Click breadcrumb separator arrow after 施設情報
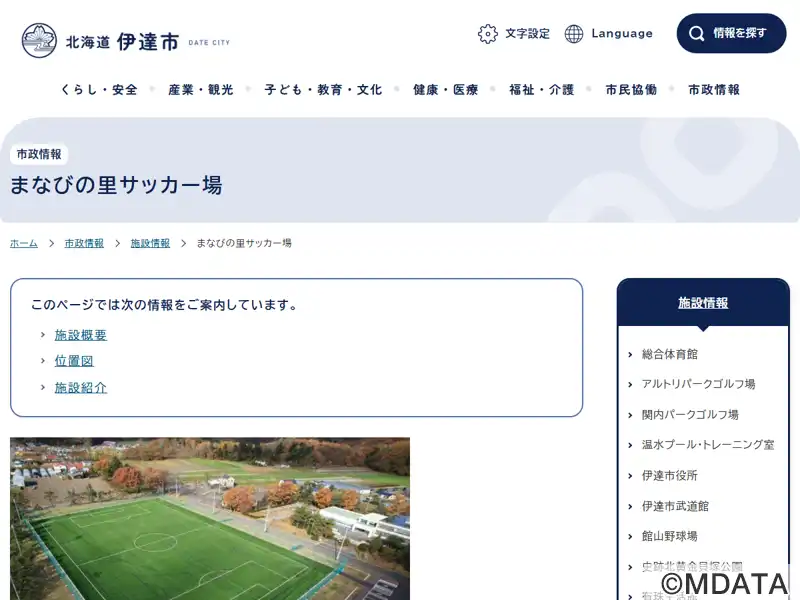 [183, 243]
